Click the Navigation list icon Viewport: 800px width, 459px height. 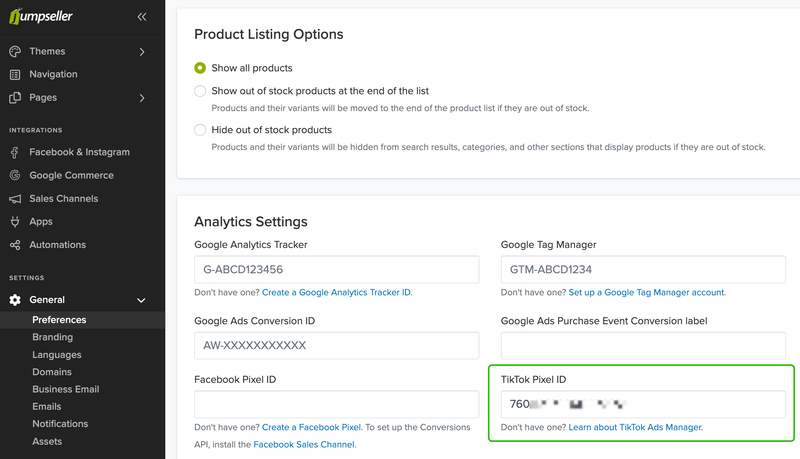(15, 74)
